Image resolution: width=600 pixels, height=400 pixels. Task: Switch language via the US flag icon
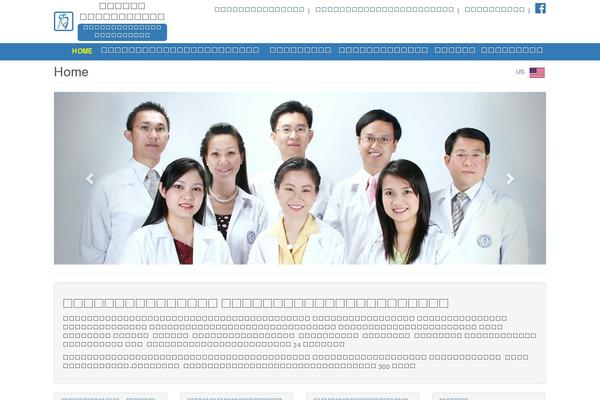pos(537,72)
